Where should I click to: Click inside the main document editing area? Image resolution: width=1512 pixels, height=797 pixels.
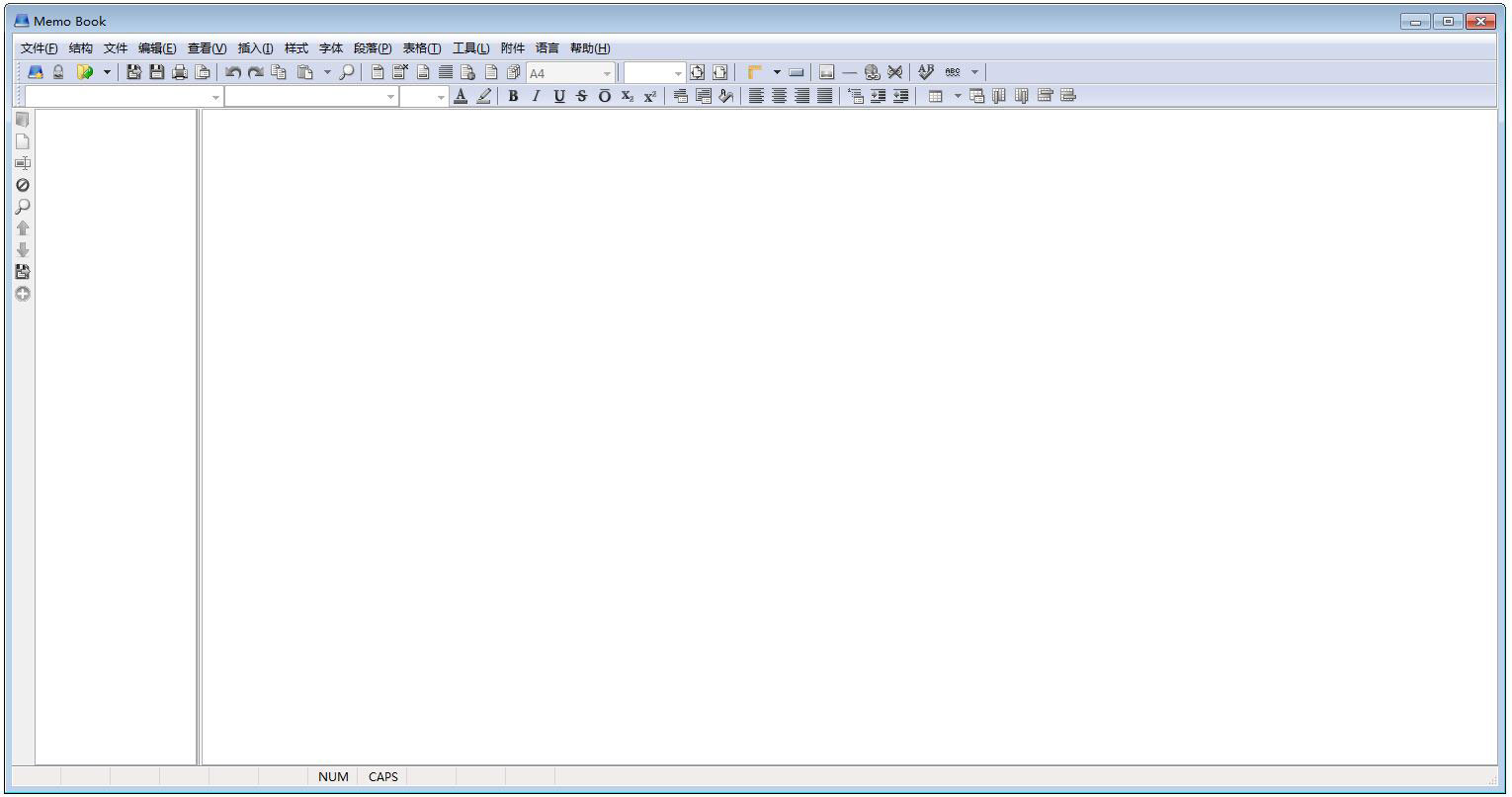point(849,436)
